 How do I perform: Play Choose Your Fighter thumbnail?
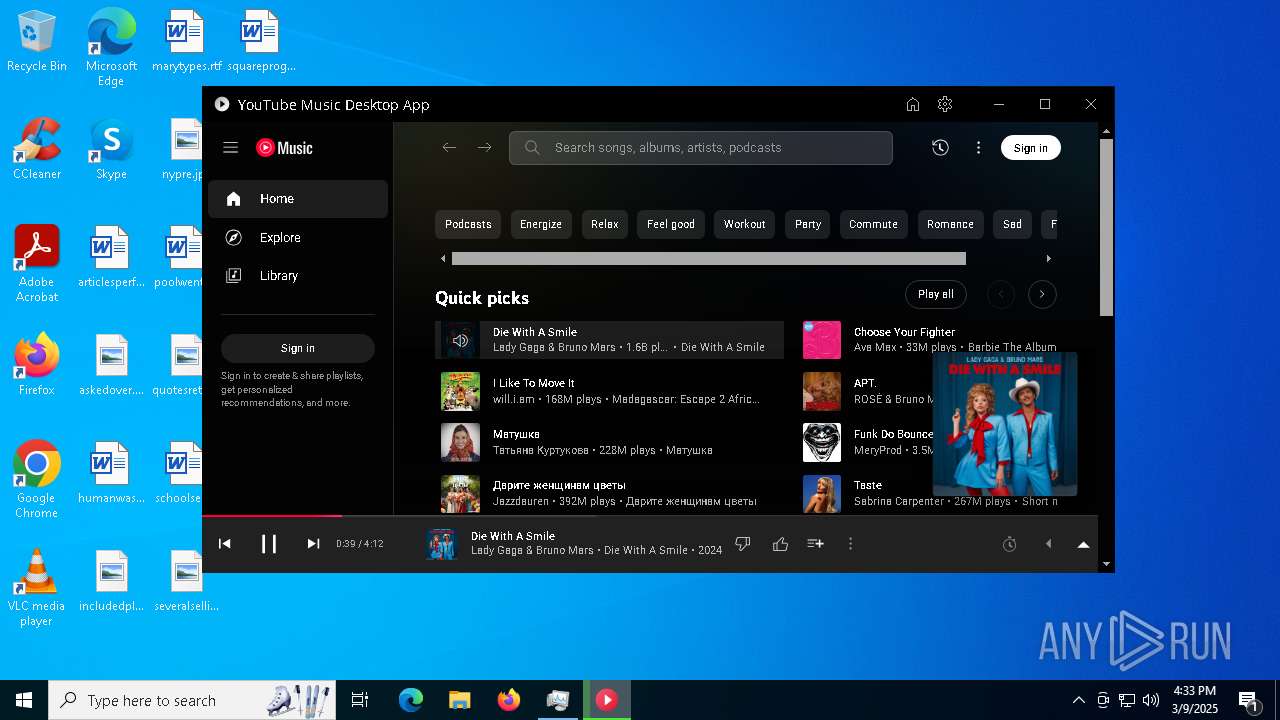tap(822, 340)
